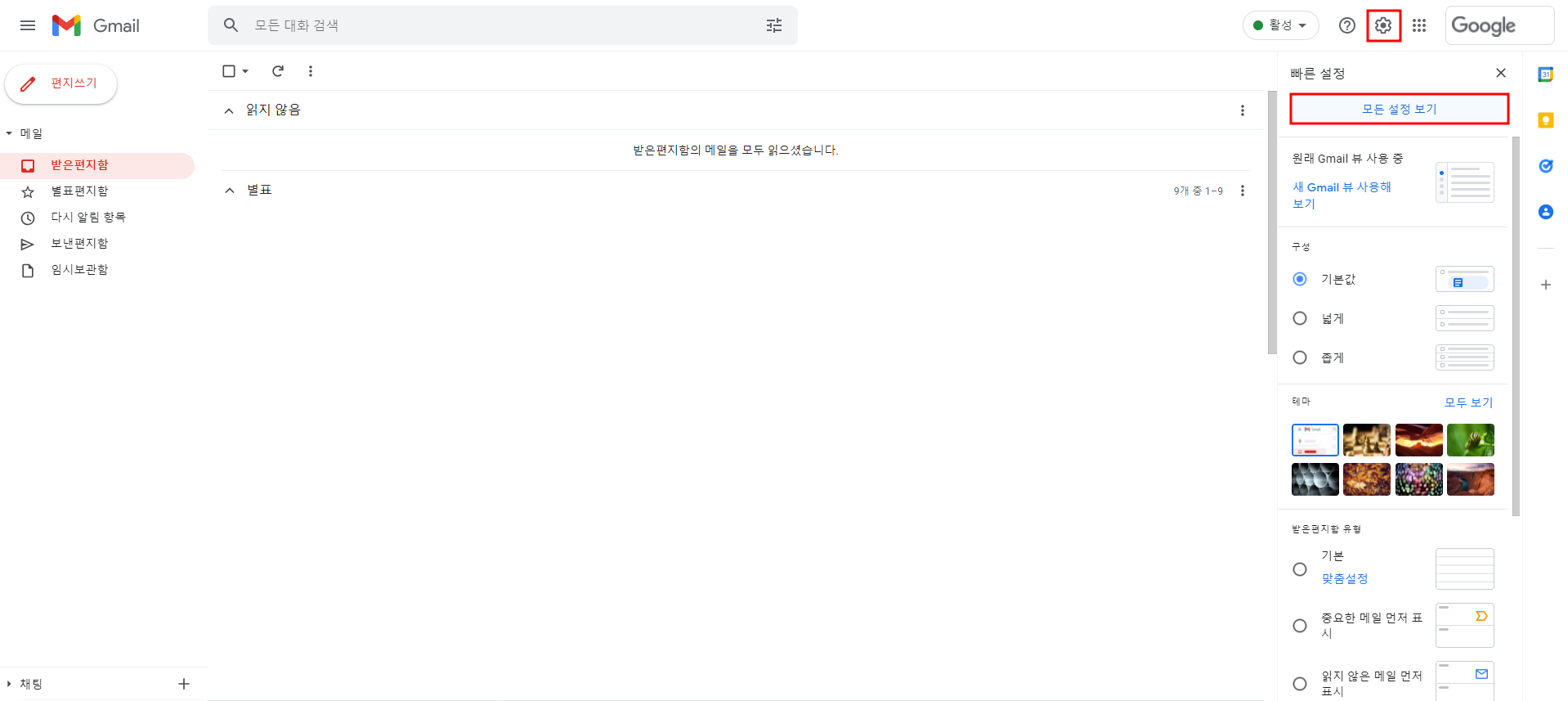Select 넓게 density radio button
Screen dimensions: 1568x701
tap(1300, 318)
